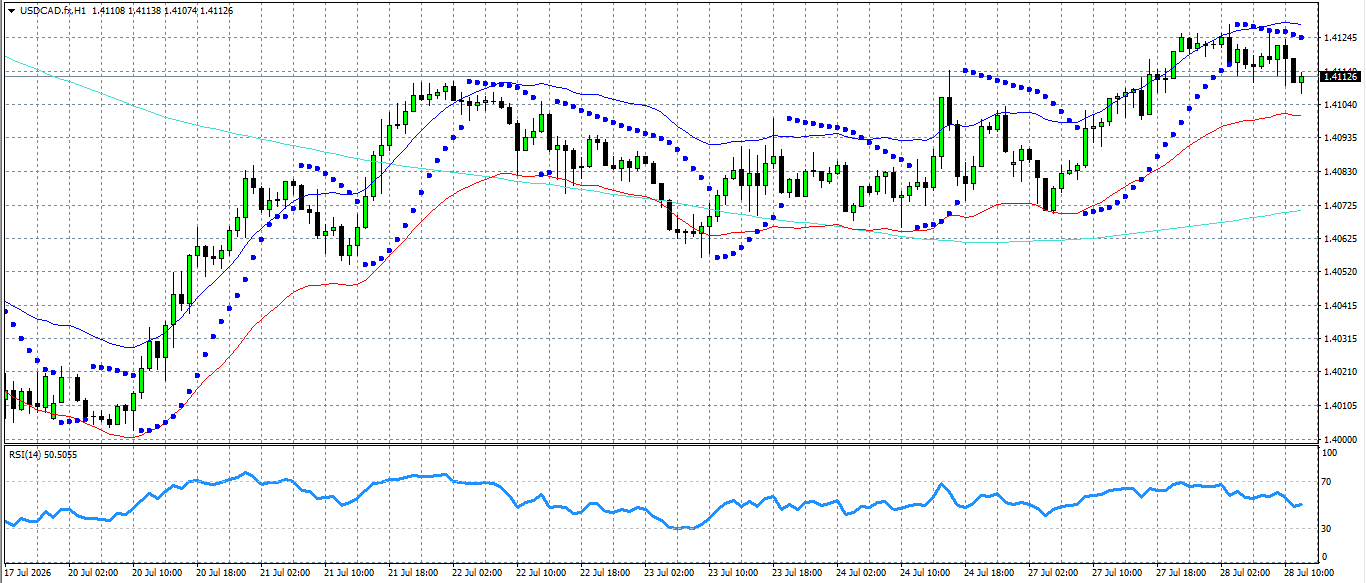Click the 24 Jul 18:00 time label
This screenshot has height=583, width=1366.
coord(989,574)
